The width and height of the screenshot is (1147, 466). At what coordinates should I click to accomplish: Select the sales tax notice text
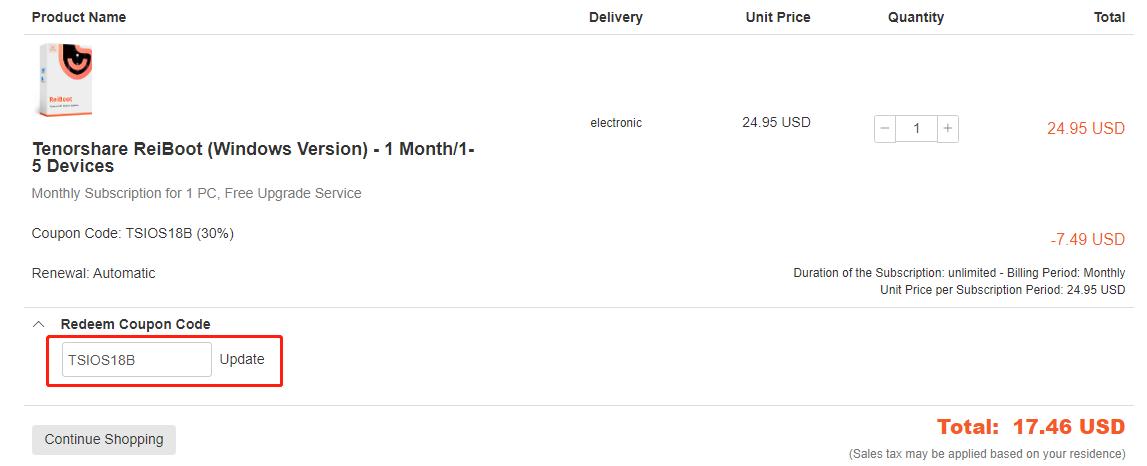point(987,454)
